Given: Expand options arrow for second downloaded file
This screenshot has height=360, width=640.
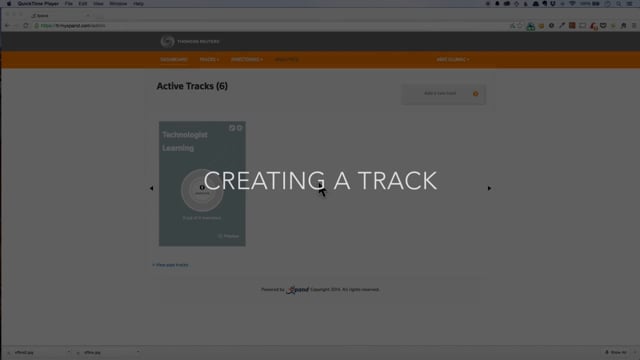Looking at the screenshot, I should coord(138,352).
